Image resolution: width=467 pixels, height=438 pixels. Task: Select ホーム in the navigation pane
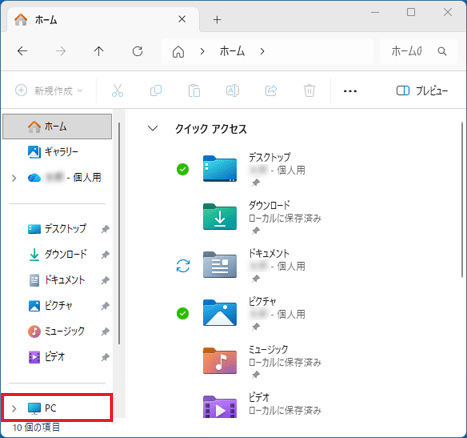(x=57, y=126)
